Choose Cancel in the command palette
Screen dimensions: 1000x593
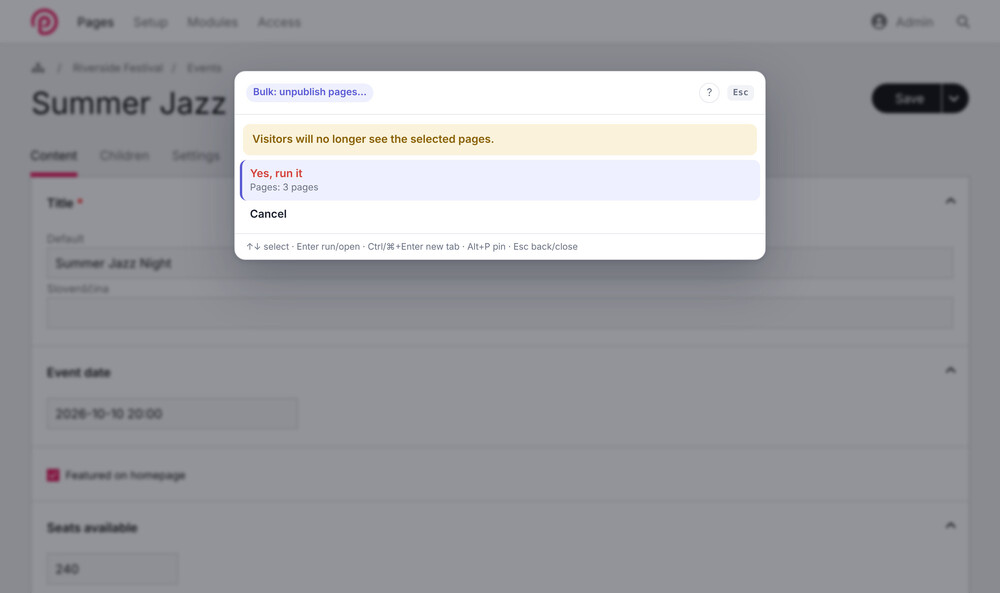pos(500,214)
